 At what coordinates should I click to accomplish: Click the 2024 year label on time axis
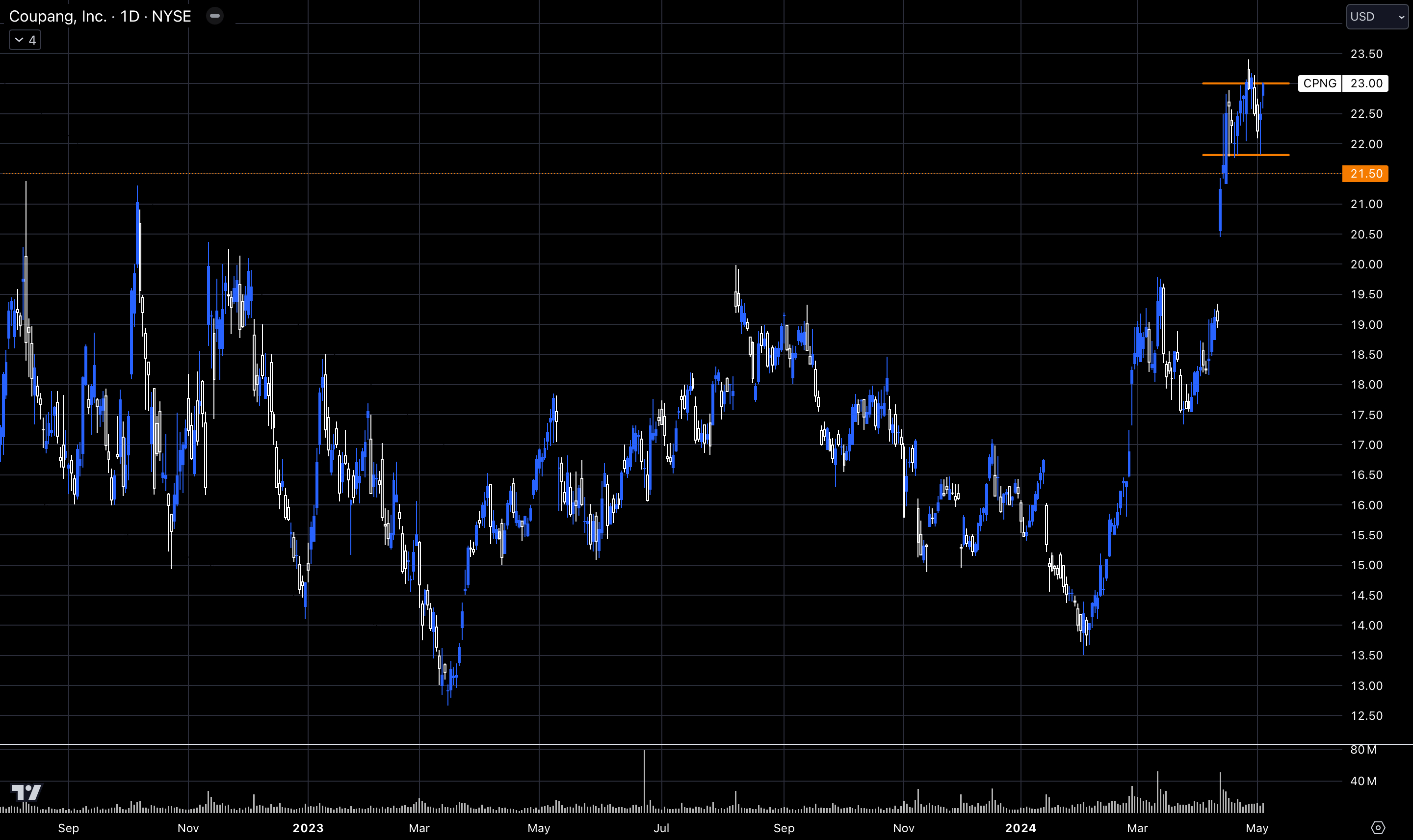click(x=1020, y=828)
